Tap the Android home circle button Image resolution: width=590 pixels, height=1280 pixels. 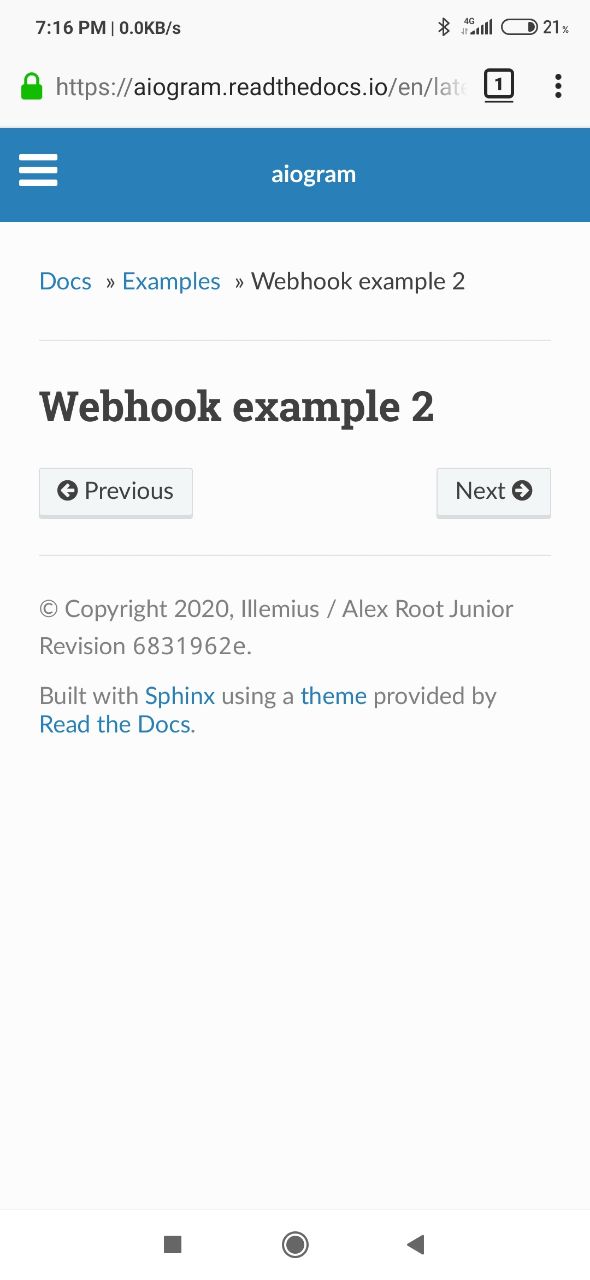[x=295, y=1244]
